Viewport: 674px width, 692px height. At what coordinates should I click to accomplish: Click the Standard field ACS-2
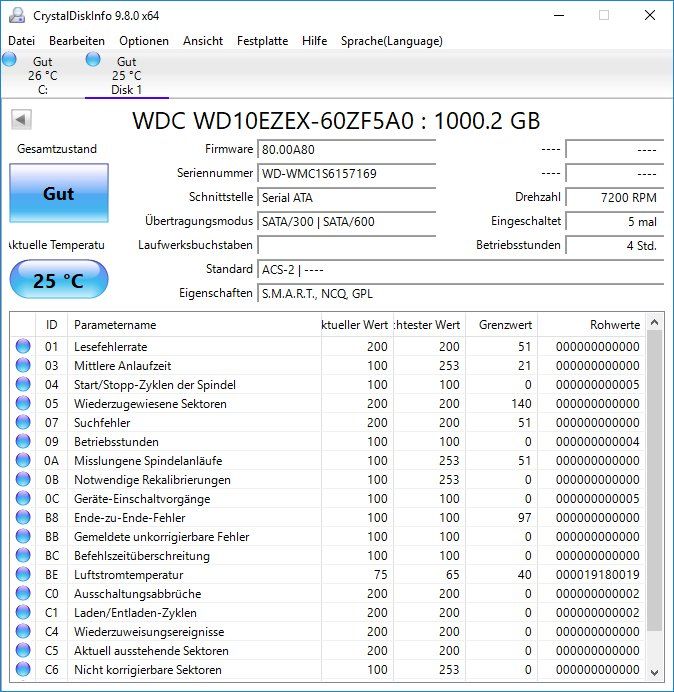coord(460,269)
